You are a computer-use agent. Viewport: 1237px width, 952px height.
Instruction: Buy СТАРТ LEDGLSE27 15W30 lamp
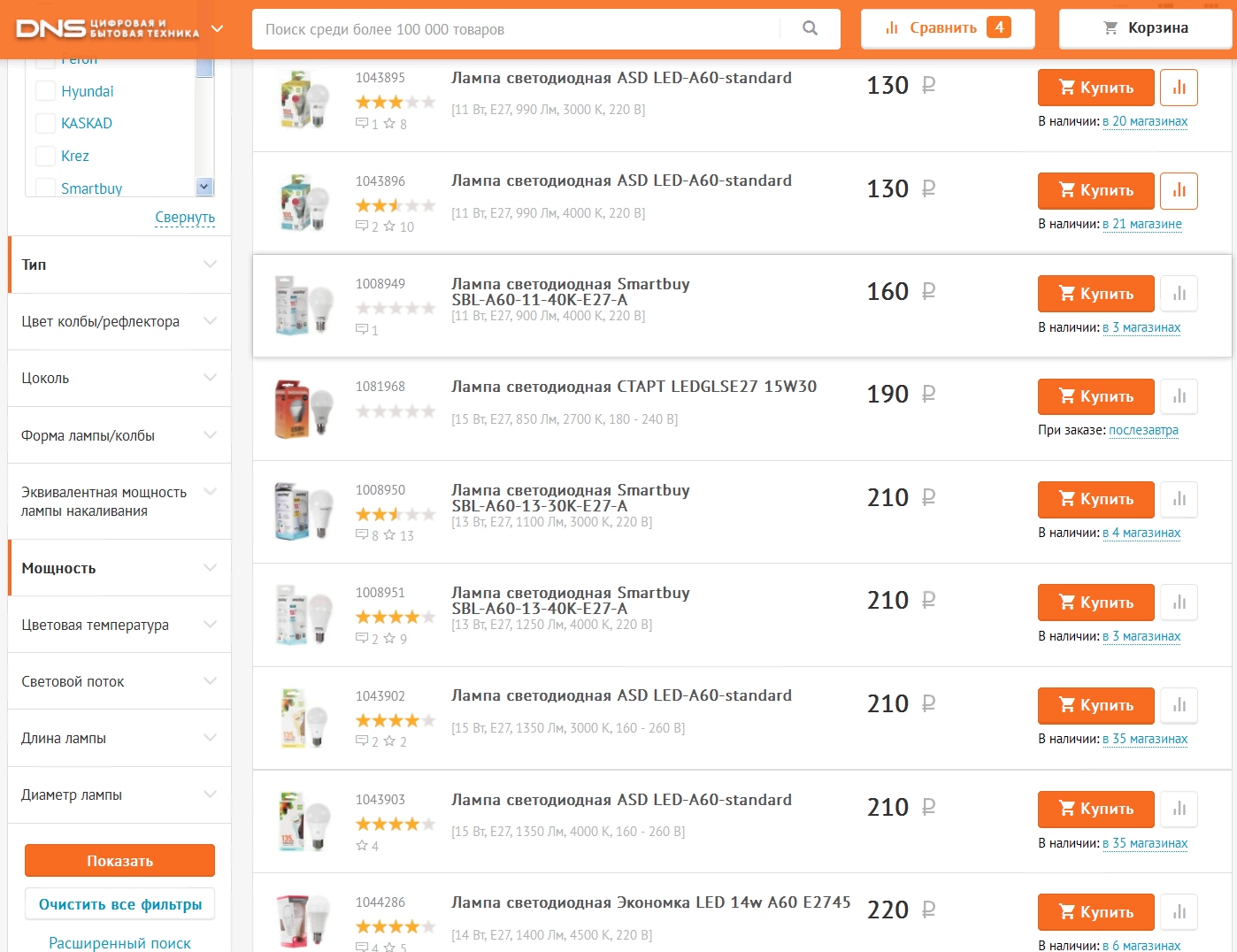1095,396
